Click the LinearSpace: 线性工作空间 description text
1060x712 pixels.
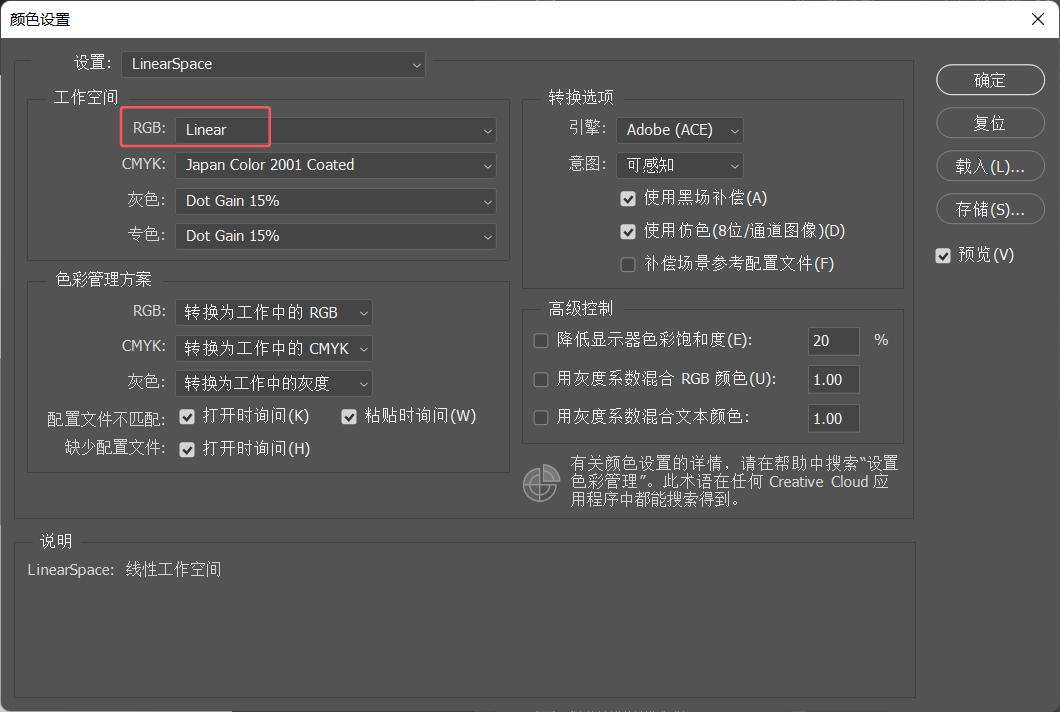(x=124, y=569)
